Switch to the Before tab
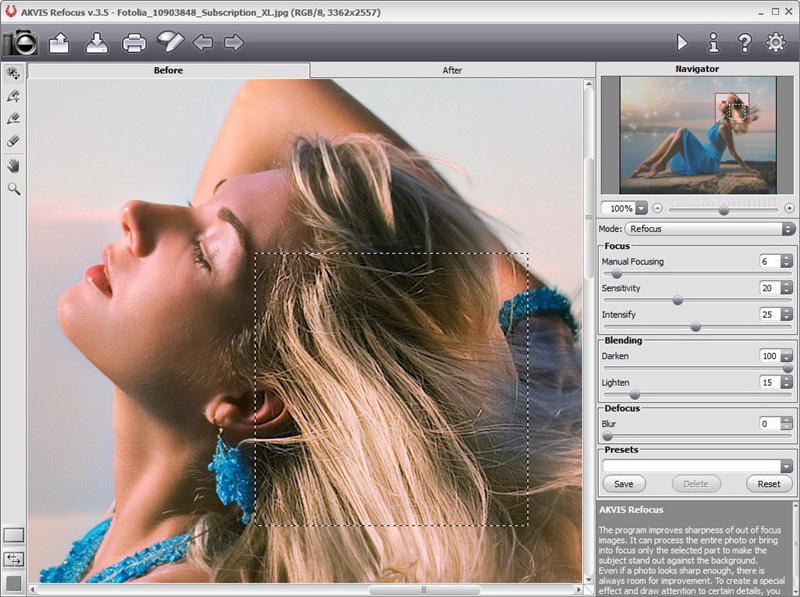800x597 pixels. coord(168,70)
